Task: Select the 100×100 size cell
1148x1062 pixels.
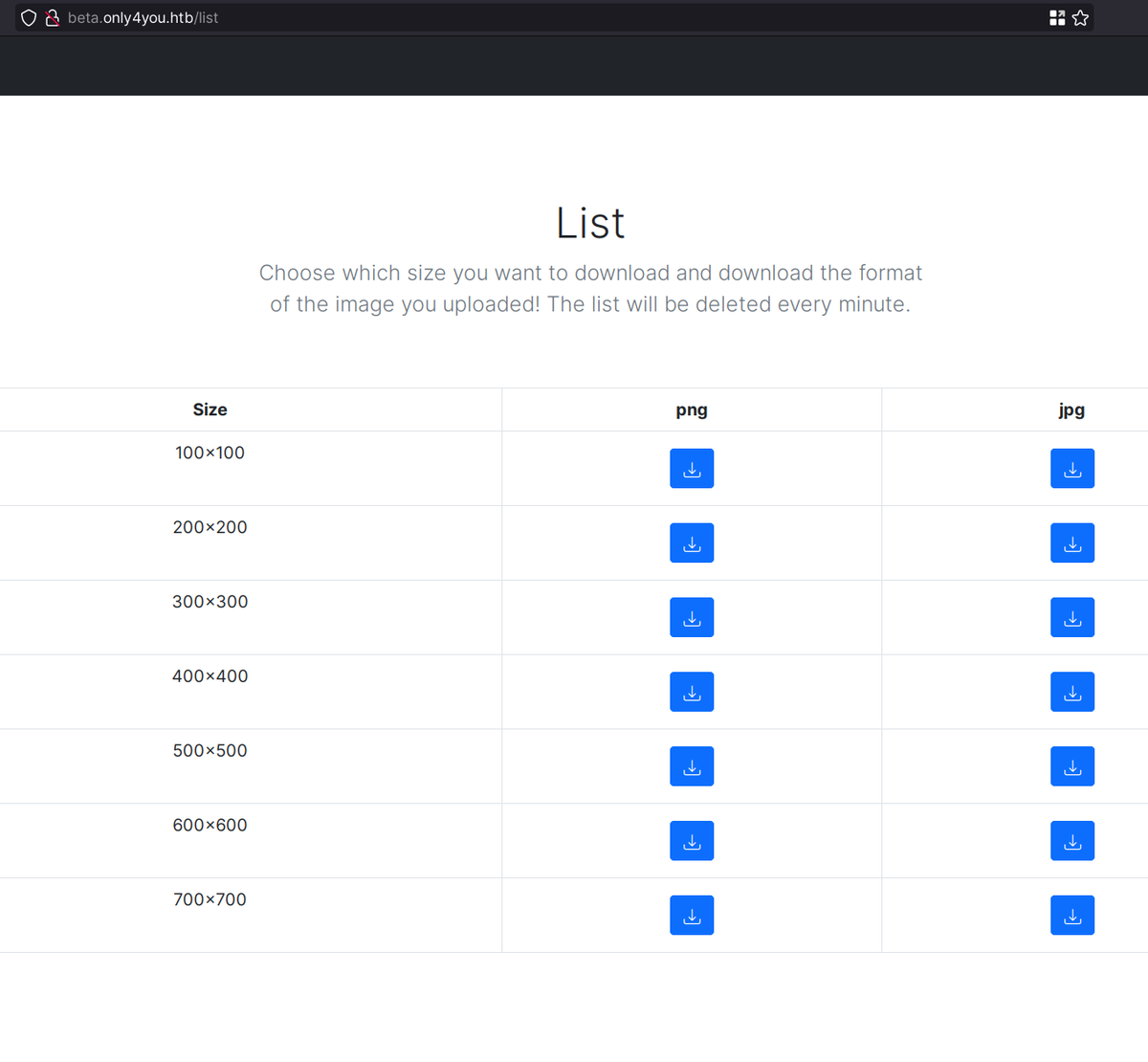Action: 210,453
